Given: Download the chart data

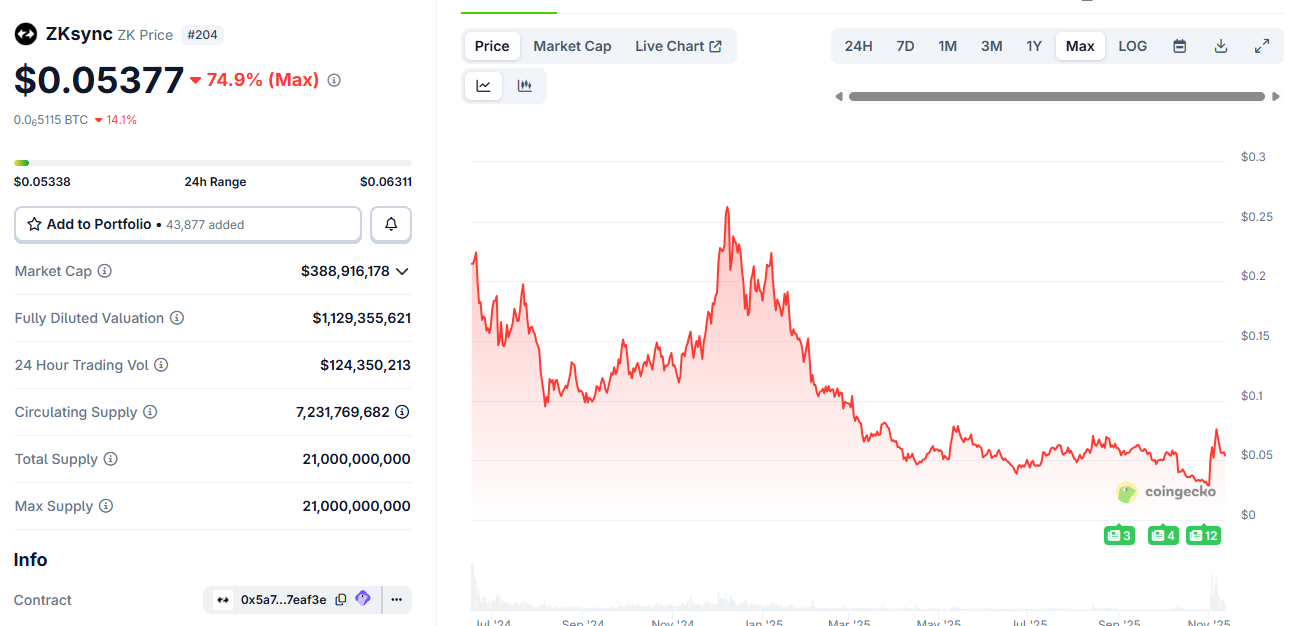Looking at the screenshot, I should 1221,46.
